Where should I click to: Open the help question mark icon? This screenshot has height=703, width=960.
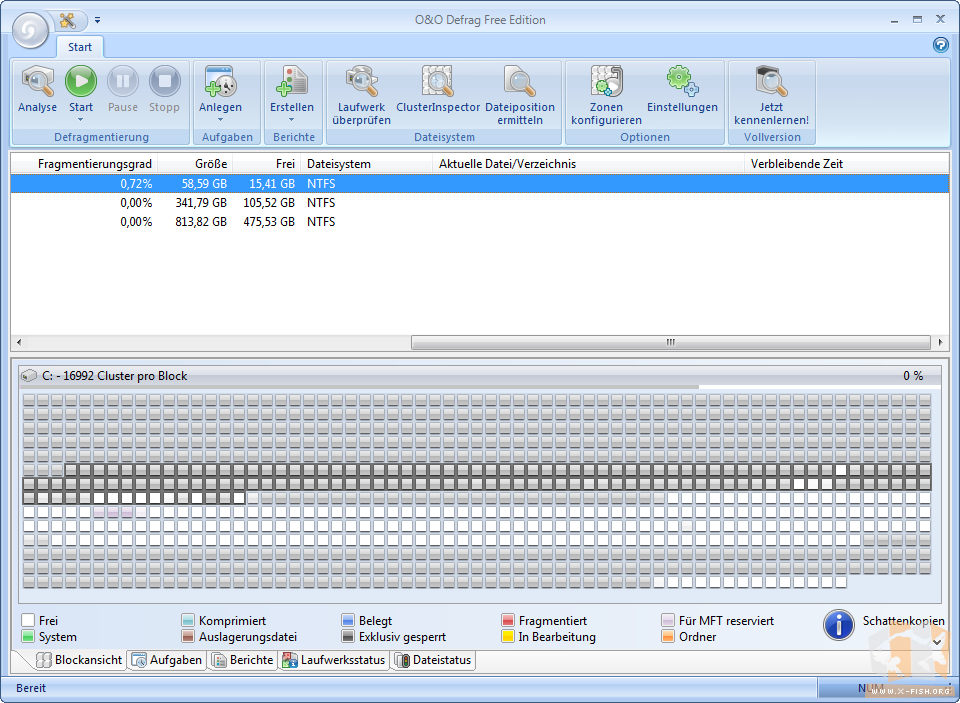tap(940, 45)
